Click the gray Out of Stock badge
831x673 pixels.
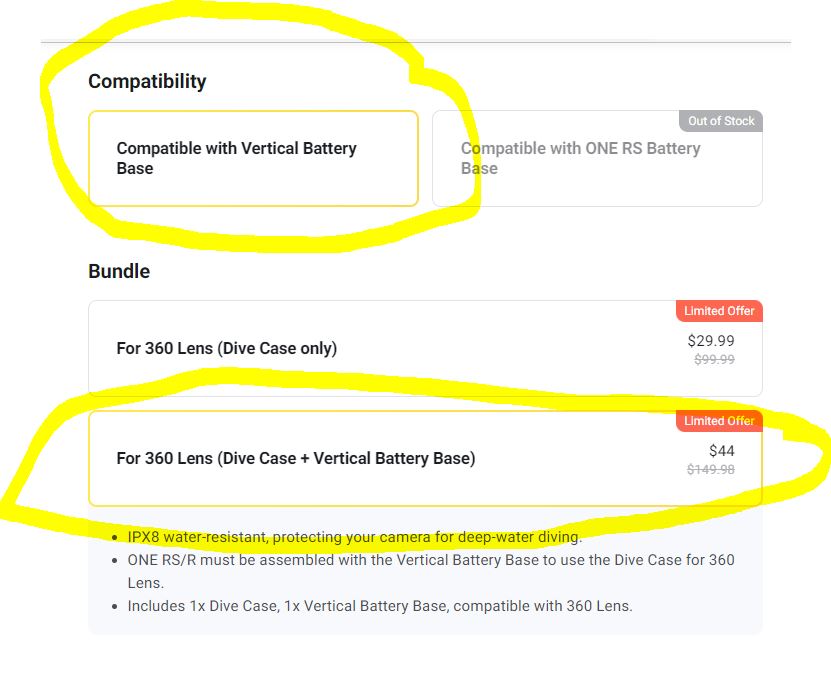point(721,121)
